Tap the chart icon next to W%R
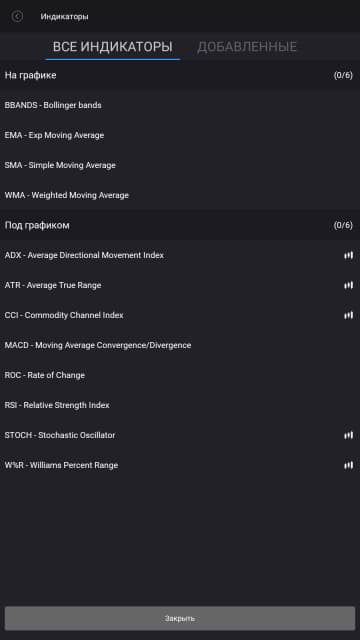The width and height of the screenshot is (360, 640). click(x=348, y=465)
